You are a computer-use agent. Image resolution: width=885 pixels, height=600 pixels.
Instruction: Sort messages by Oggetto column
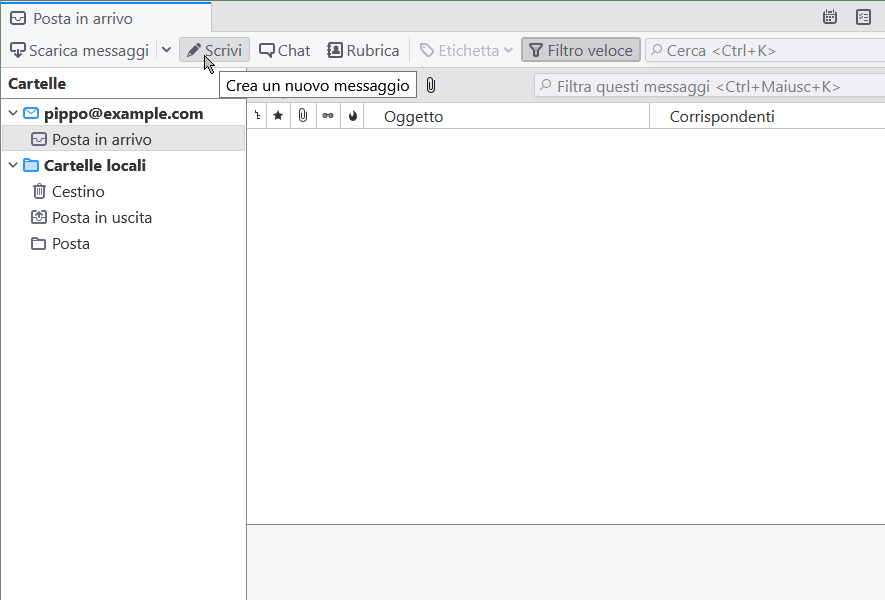(506, 116)
